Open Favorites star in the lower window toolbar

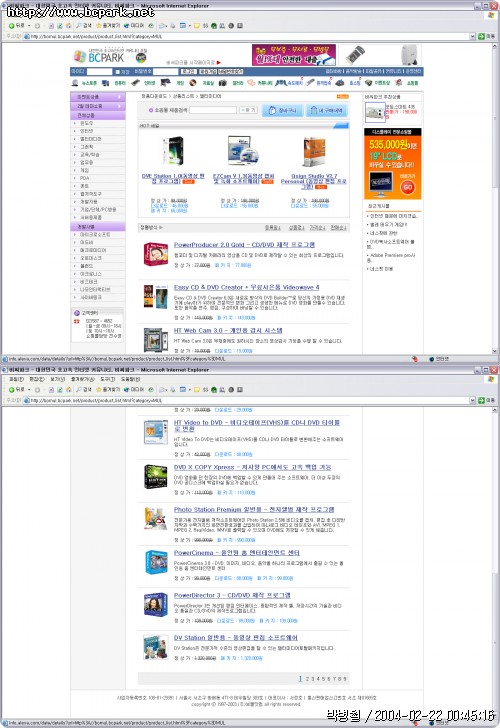pyautogui.click(x=108, y=390)
